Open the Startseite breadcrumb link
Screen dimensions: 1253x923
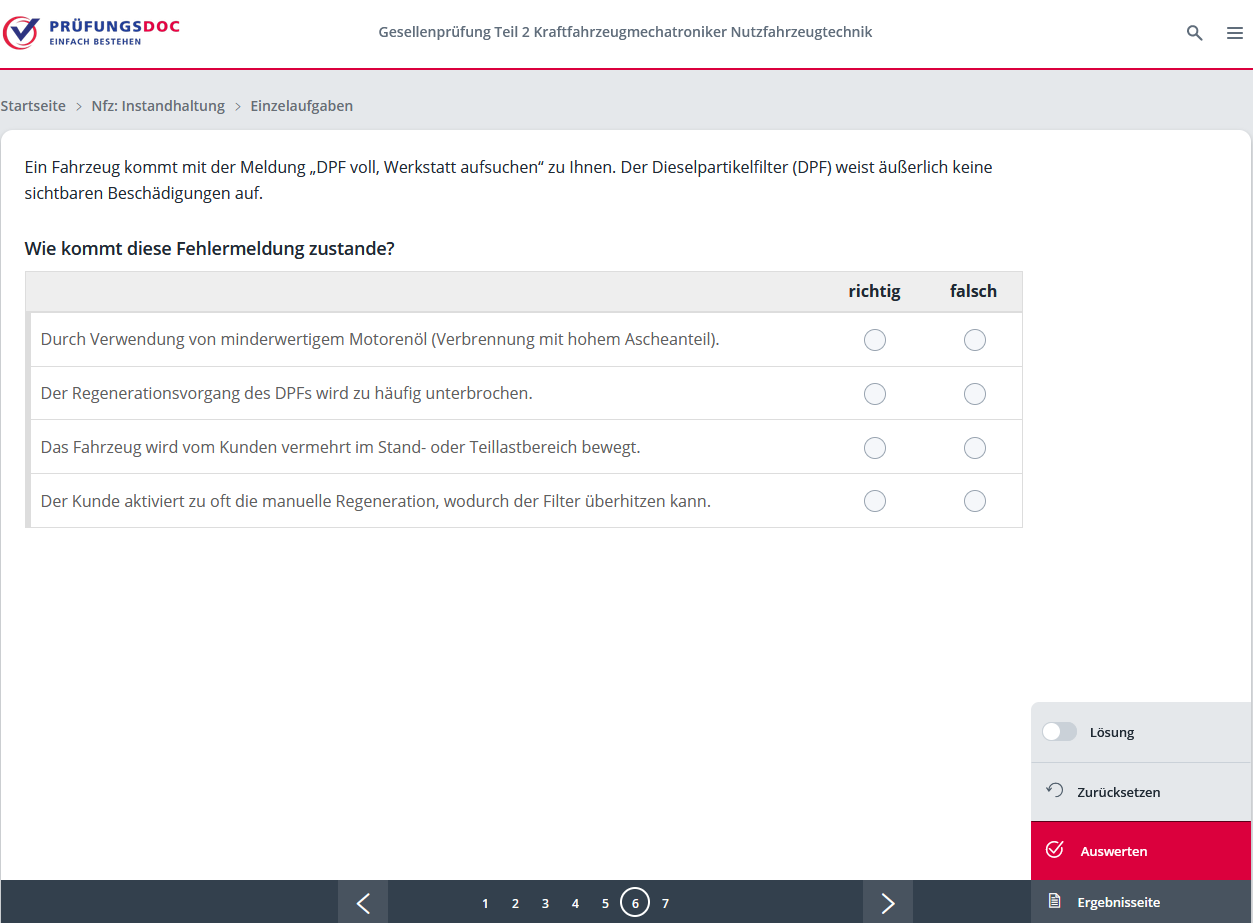click(33, 106)
